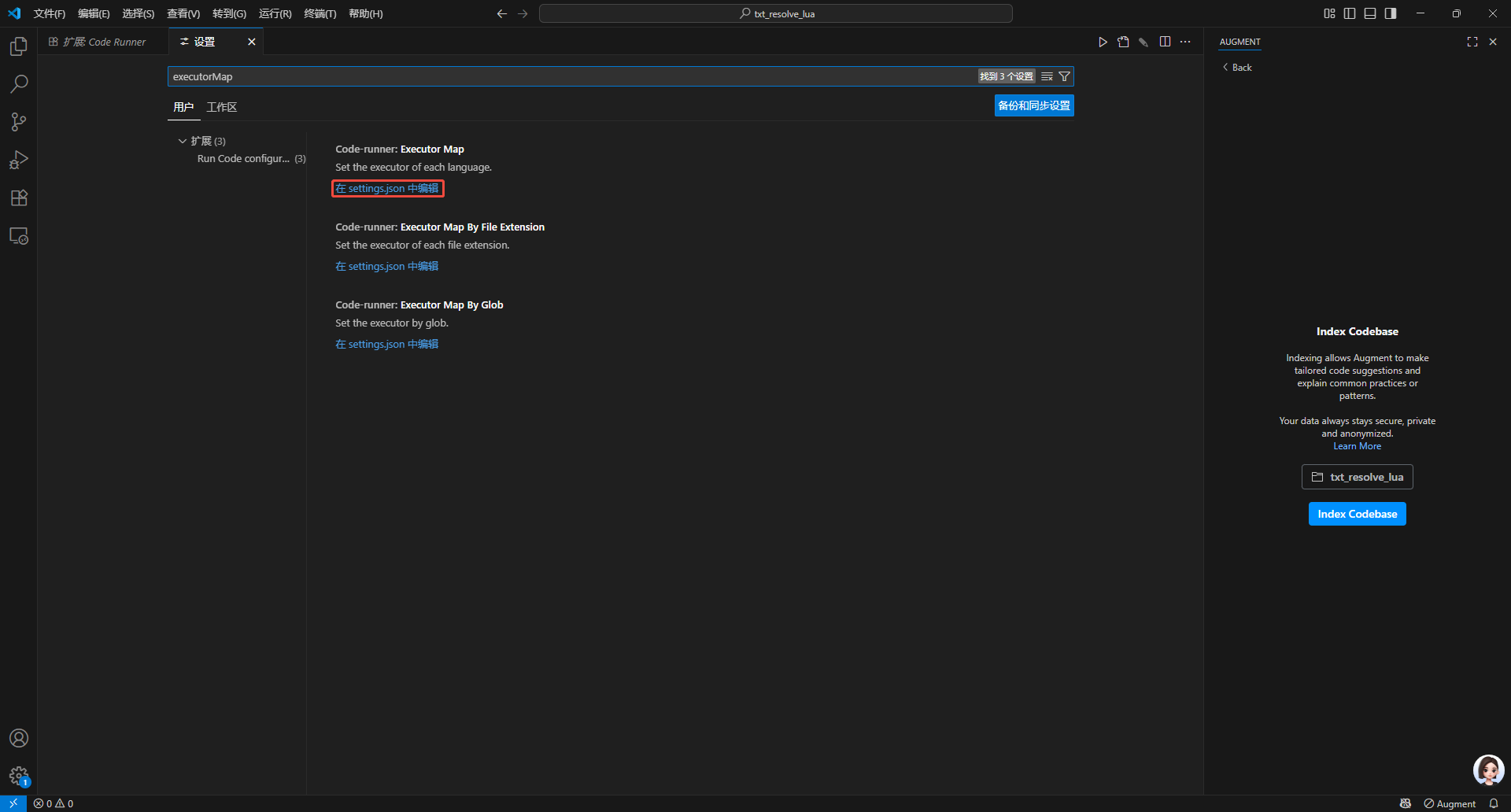Maximize the Augment panel
This screenshot has height=812, width=1511.
[1472, 42]
